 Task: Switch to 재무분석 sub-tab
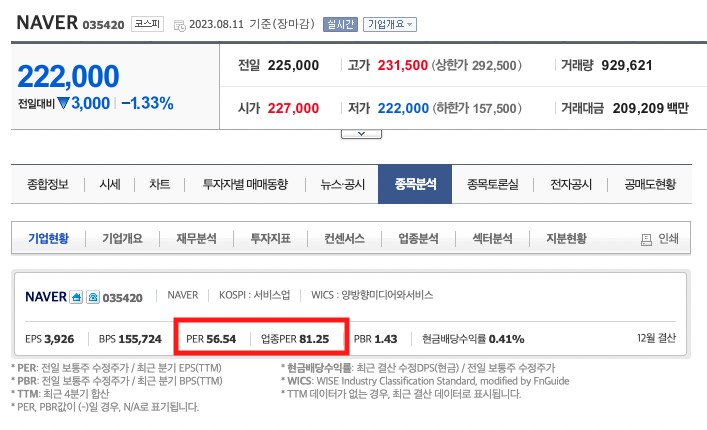pyautogui.click(x=196, y=238)
